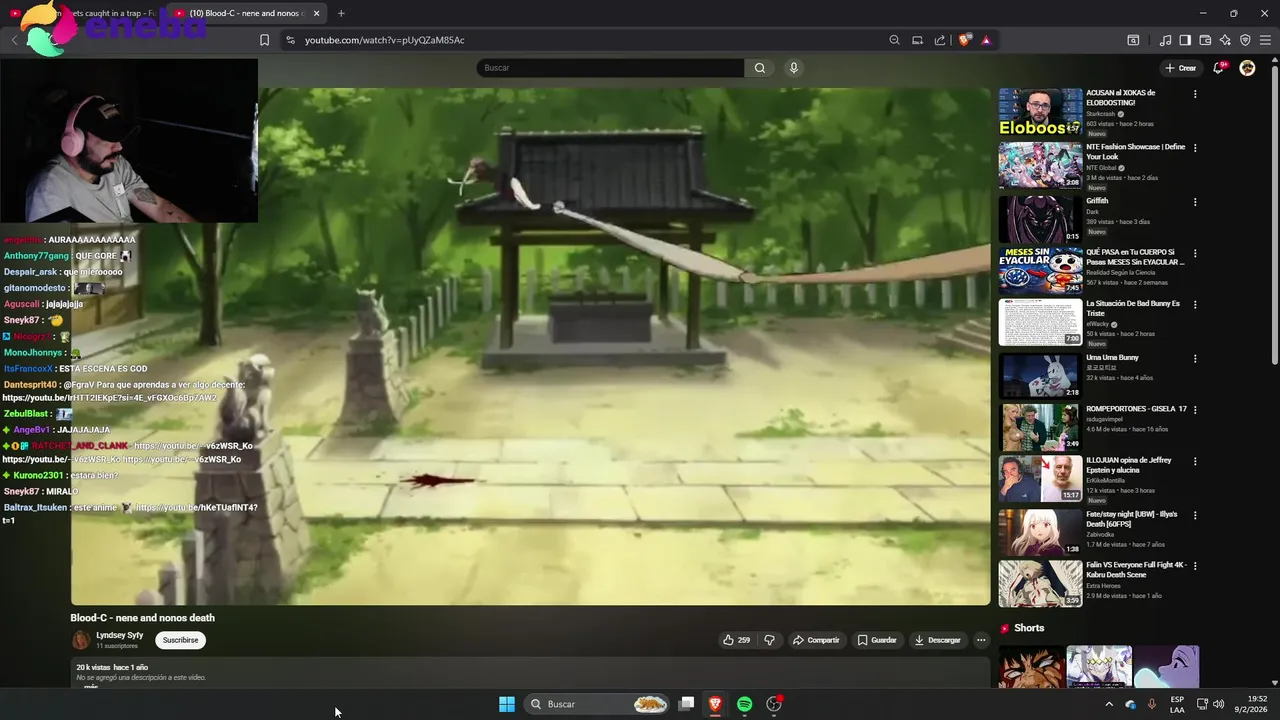Open Spotify from the taskbar
Image resolution: width=1280 pixels, height=720 pixels.
click(744, 704)
